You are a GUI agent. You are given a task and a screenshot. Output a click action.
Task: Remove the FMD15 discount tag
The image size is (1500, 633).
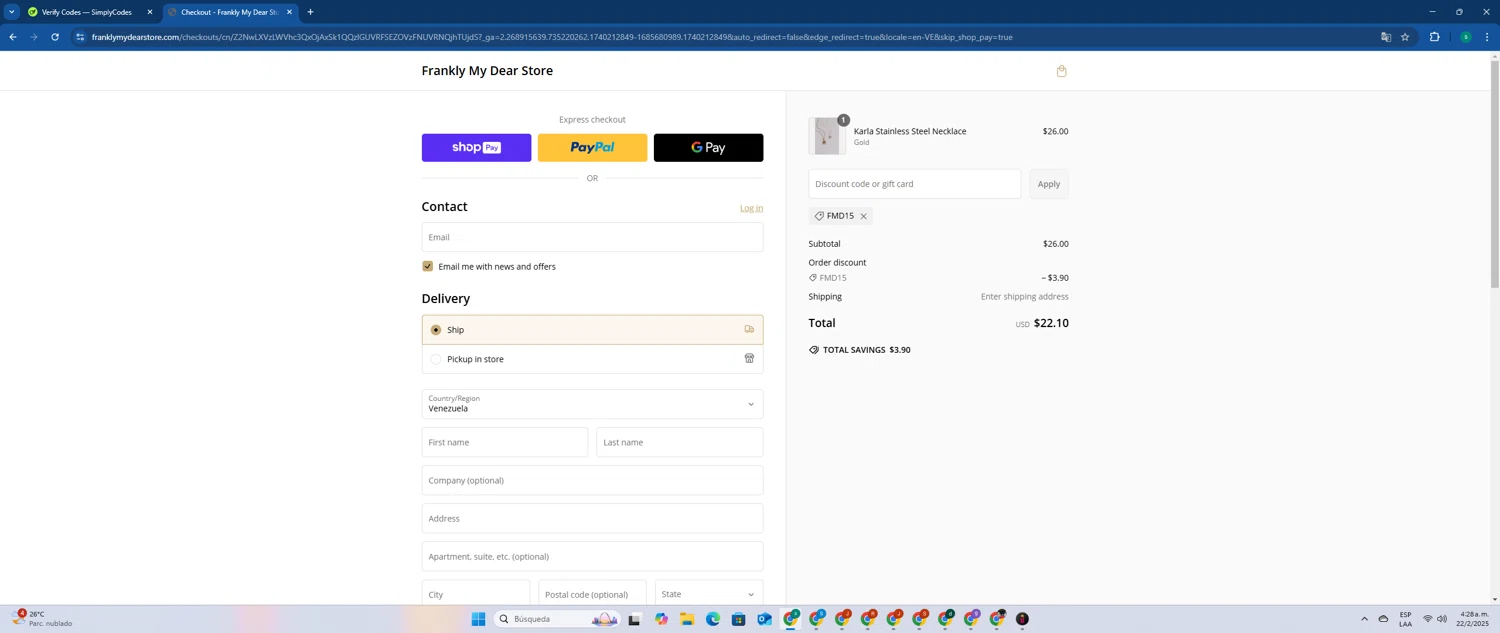pyautogui.click(x=864, y=216)
